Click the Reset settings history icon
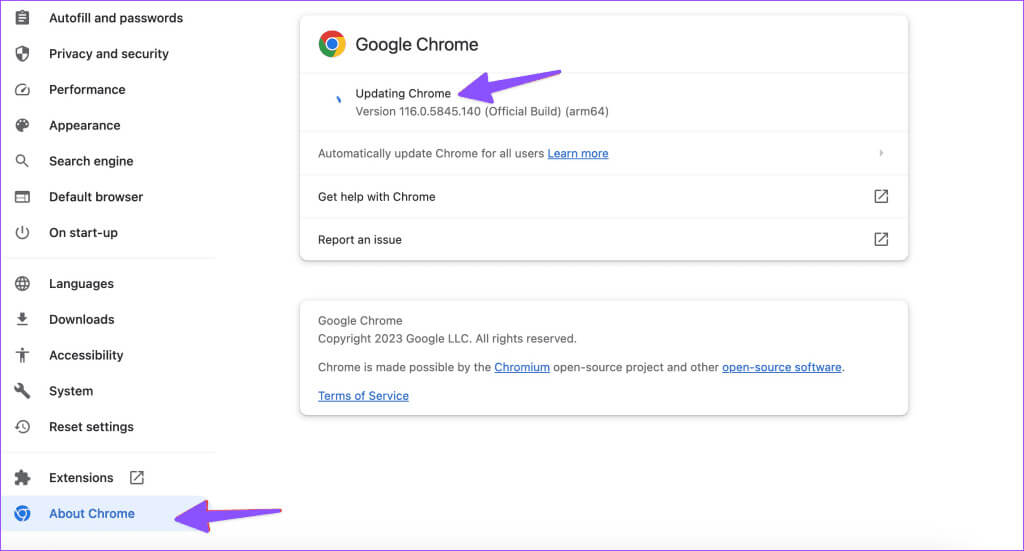The height and width of the screenshot is (551, 1024). (x=22, y=426)
